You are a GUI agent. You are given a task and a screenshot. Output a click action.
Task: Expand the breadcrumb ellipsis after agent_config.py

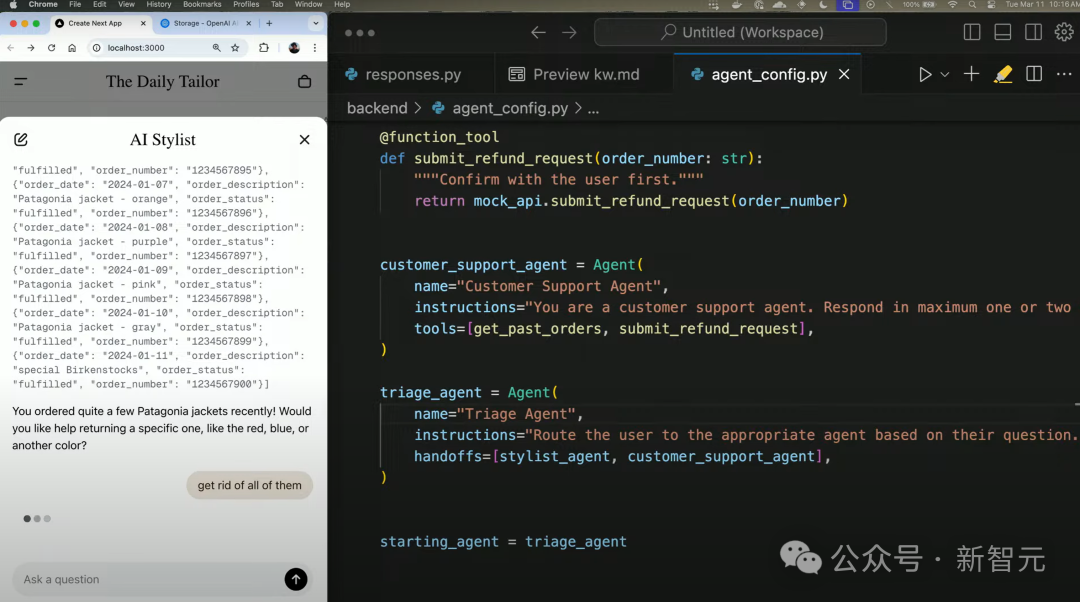point(594,108)
